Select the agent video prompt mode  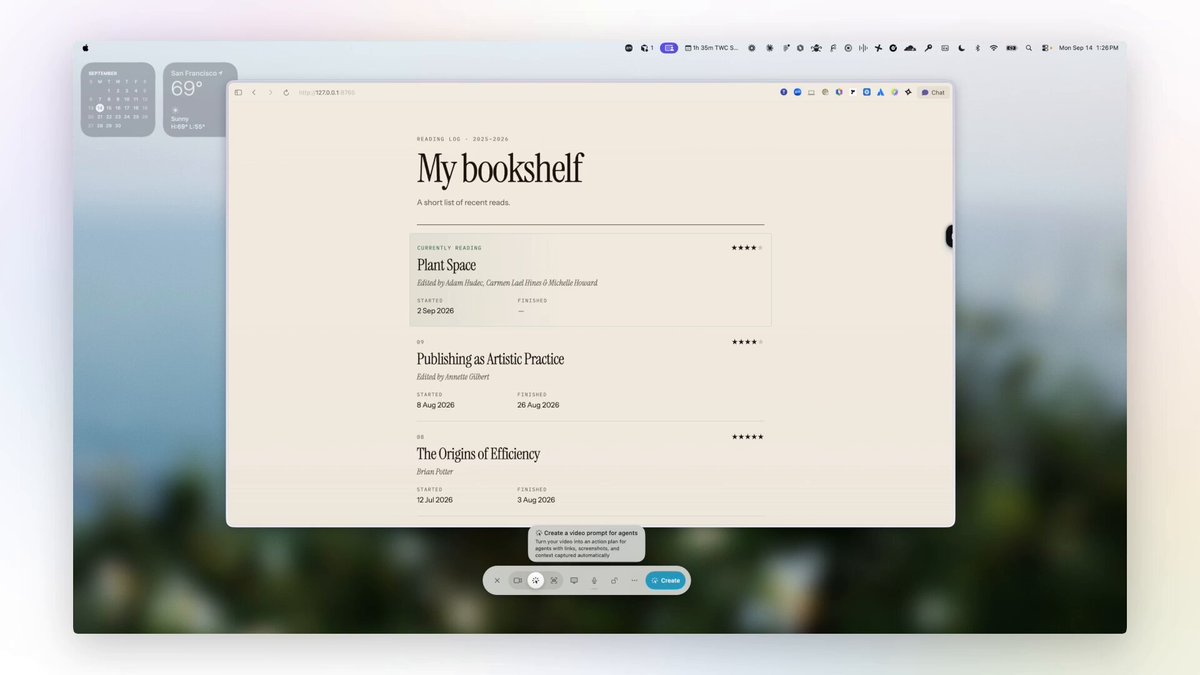pos(536,580)
